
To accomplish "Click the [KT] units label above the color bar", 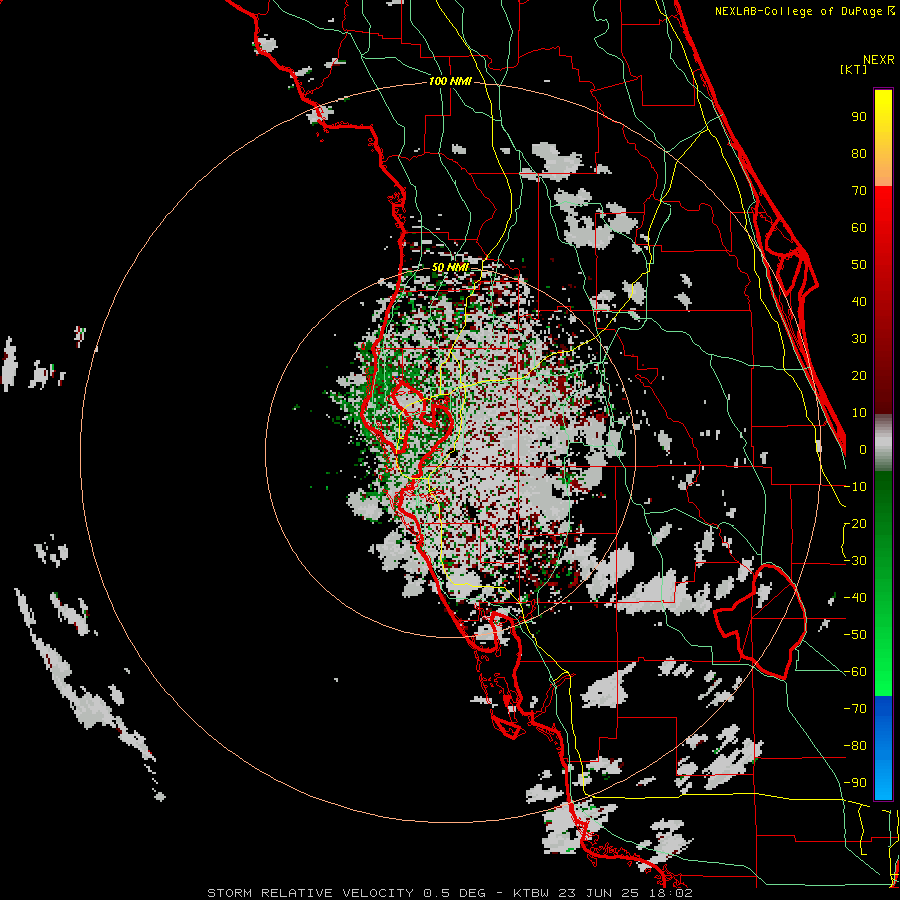I will click(854, 69).
